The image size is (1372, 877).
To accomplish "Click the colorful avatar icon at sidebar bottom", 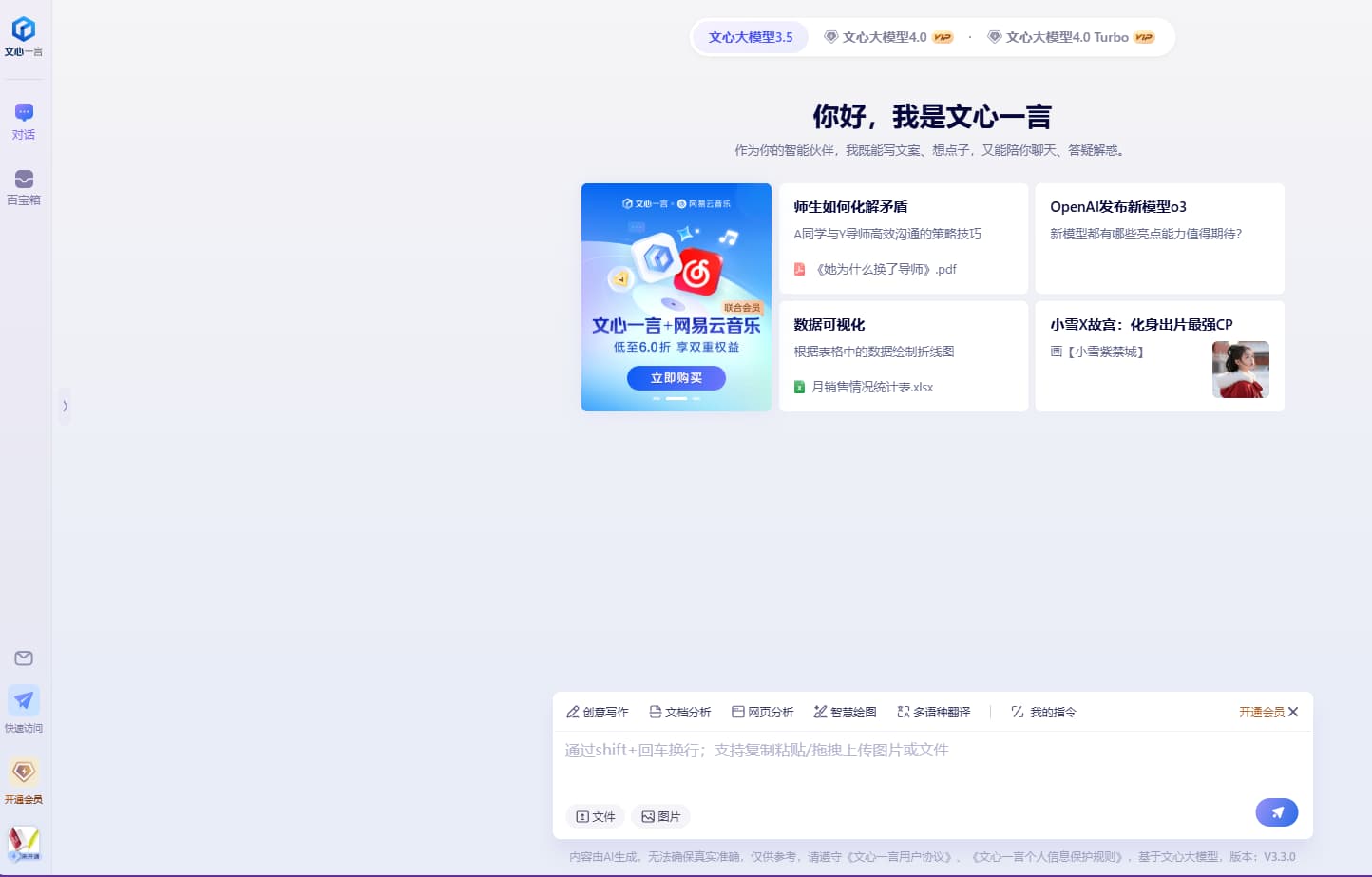I will [24, 843].
